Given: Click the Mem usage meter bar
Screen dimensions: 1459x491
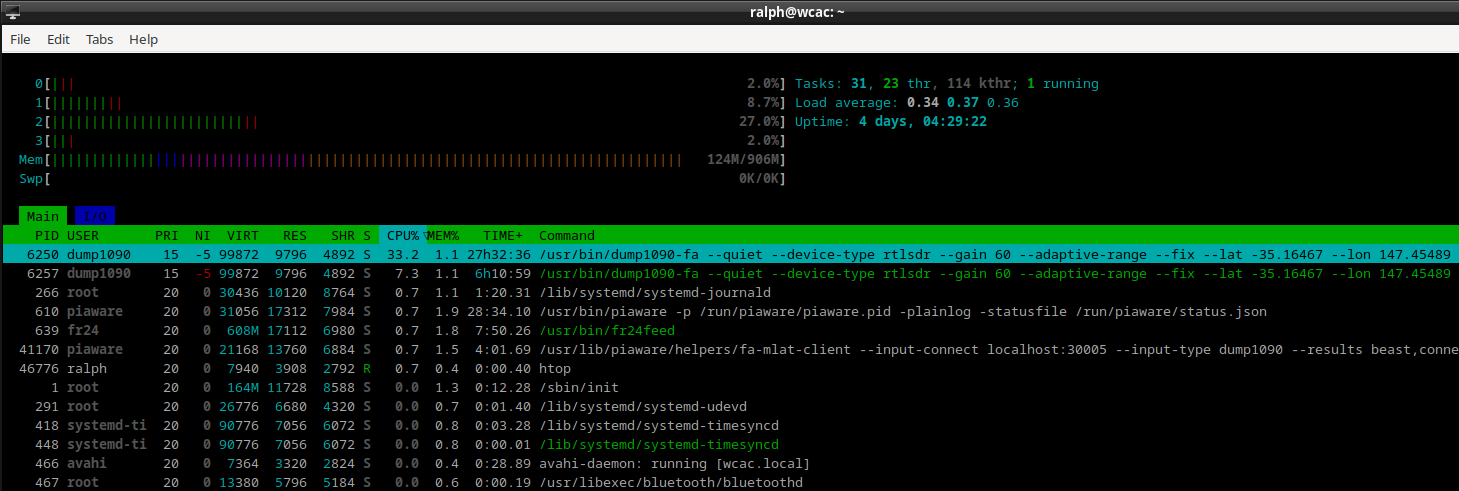Looking at the screenshot, I should coord(400,160).
